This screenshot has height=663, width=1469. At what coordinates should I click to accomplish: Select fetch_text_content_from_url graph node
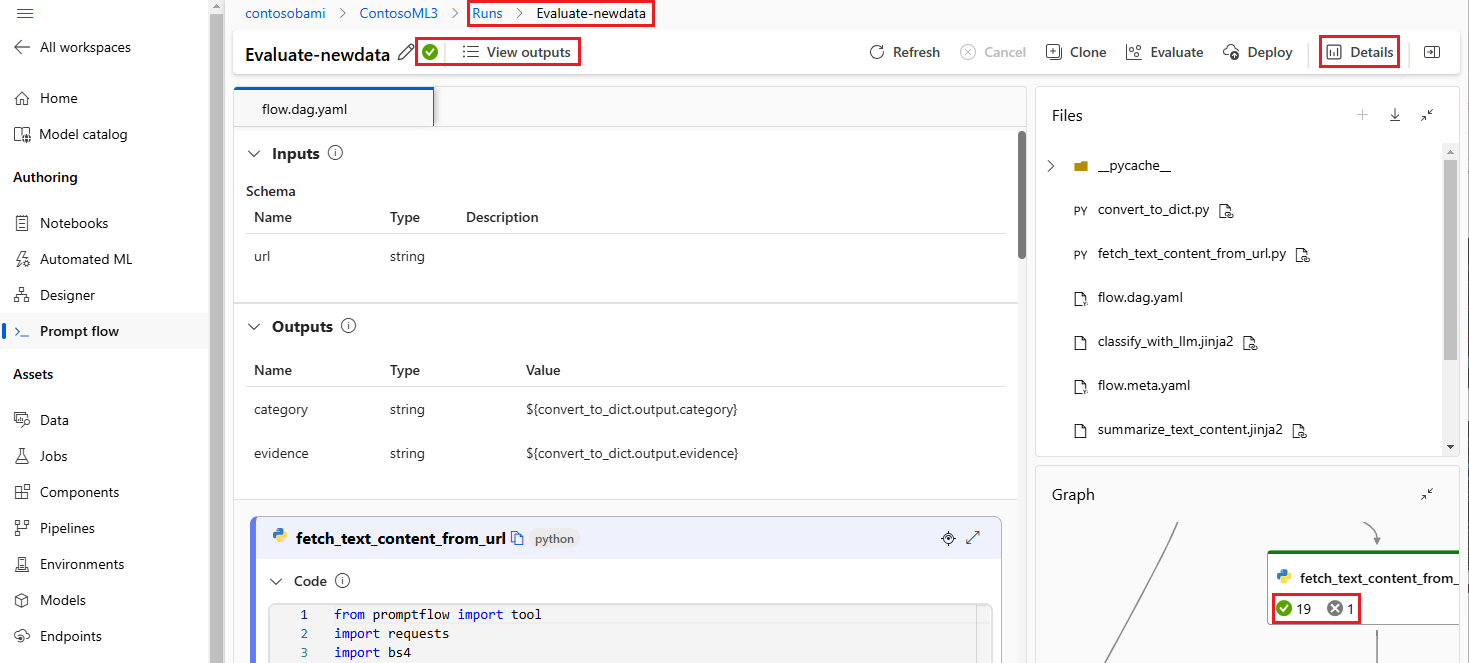pyautogui.click(x=1363, y=587)
